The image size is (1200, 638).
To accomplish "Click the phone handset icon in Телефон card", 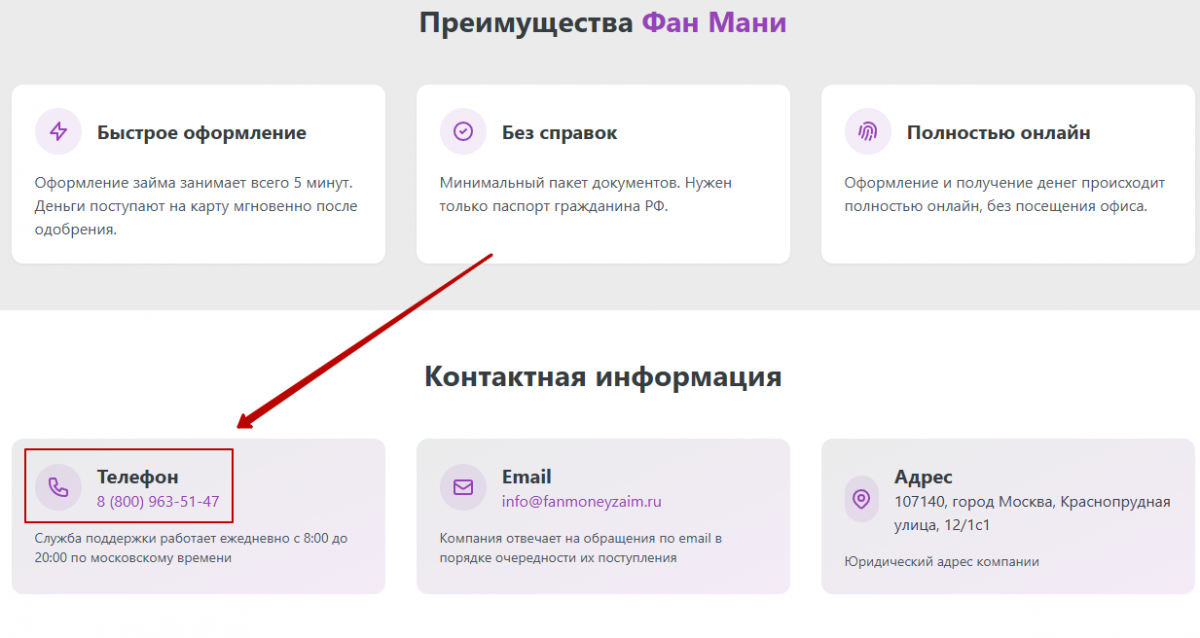I will 58,487.
